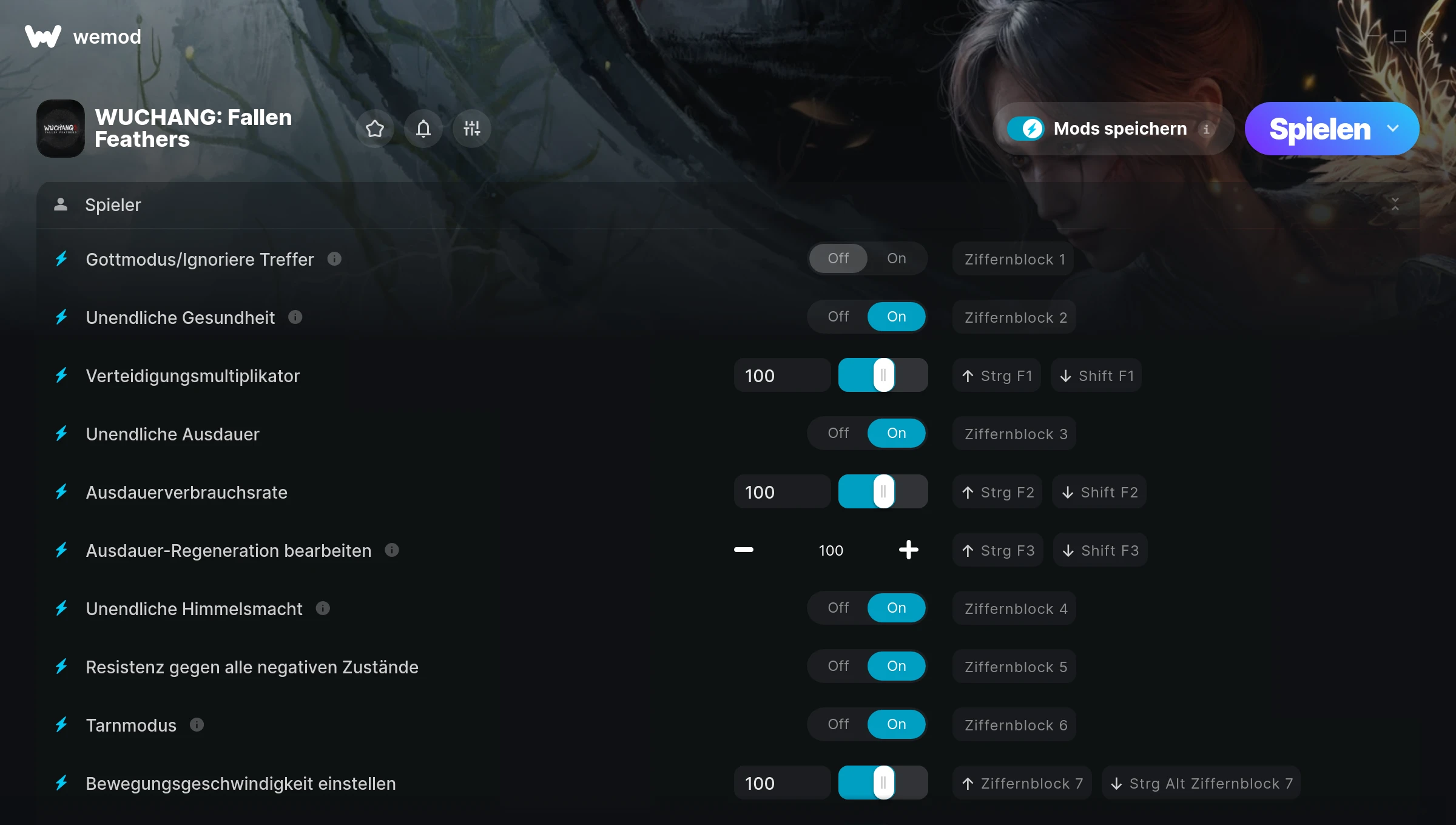Show info for Unendliche Gesundheit
The width and height of the screenshot is (1456, 825).
[295, 317]
